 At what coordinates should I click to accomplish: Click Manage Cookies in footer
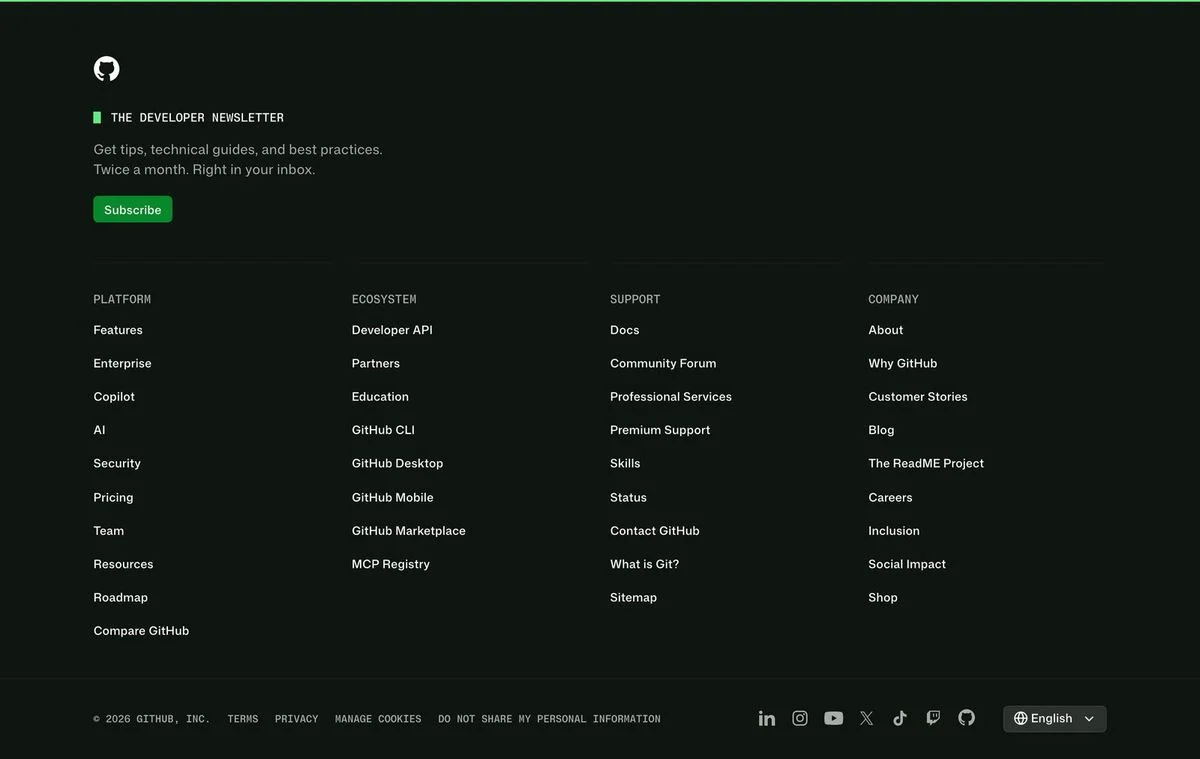pos(378,719)
